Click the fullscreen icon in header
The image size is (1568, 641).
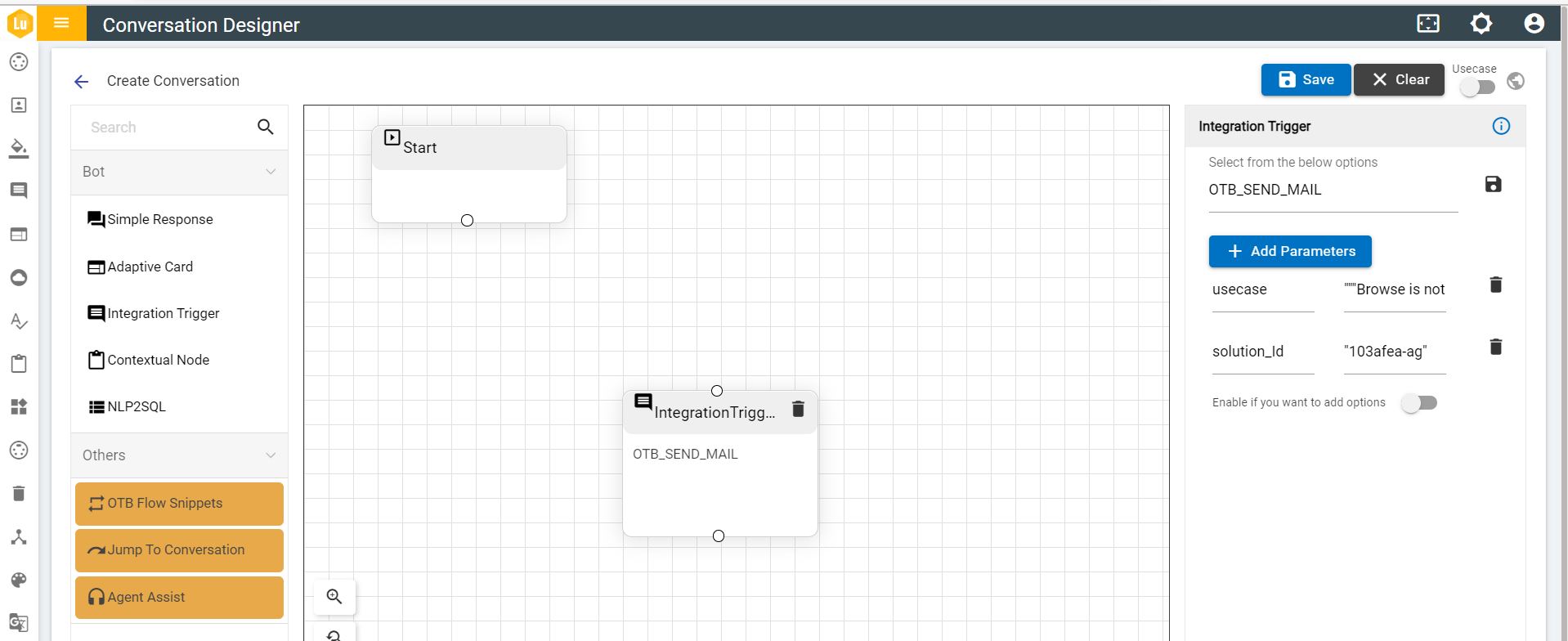[x=1427, y=24]
